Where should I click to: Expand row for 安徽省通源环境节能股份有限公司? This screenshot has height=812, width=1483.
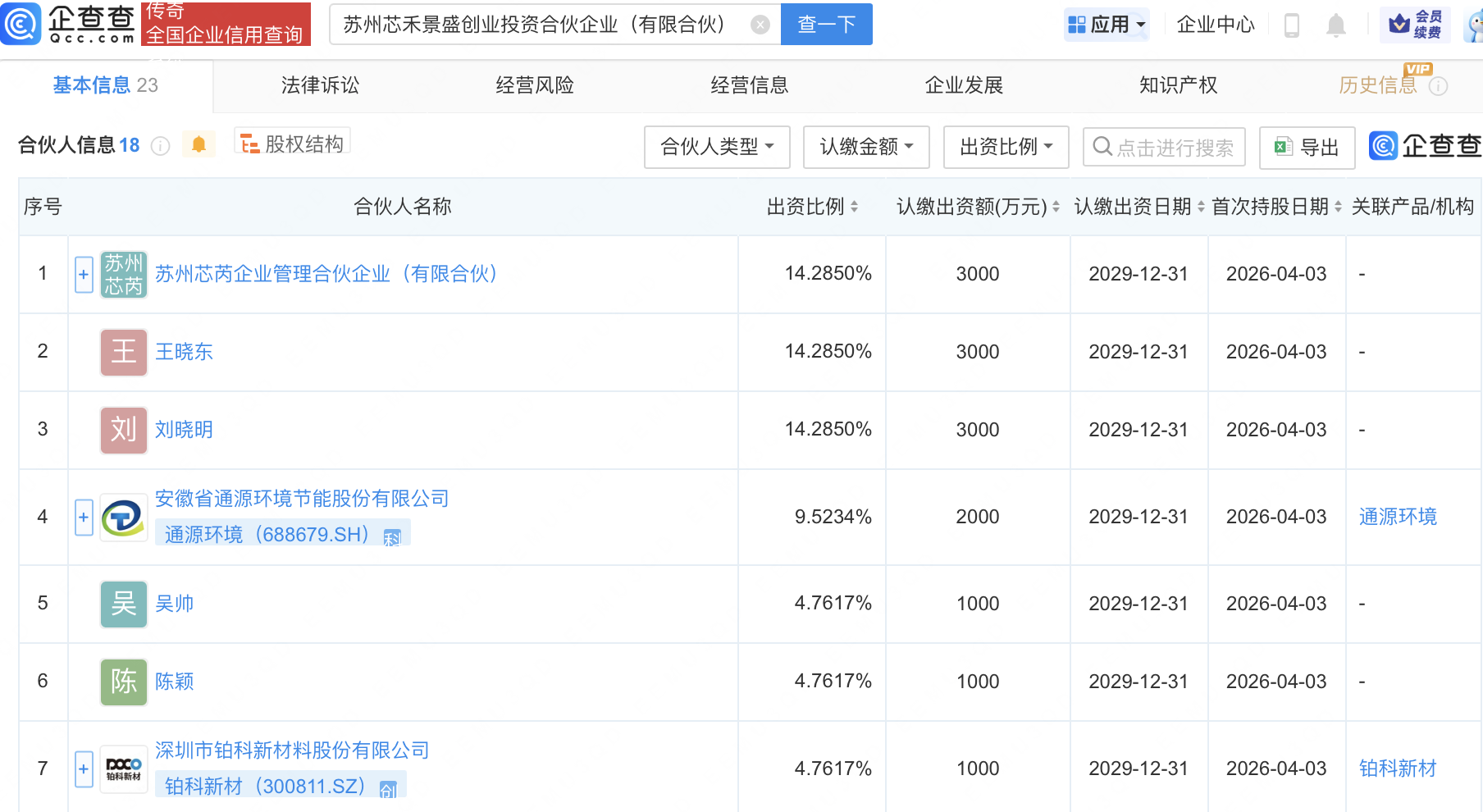(84, 518)
